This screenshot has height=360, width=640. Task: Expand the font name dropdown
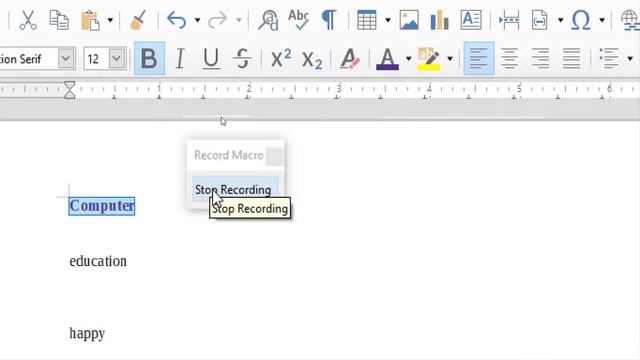click(66, 59)
